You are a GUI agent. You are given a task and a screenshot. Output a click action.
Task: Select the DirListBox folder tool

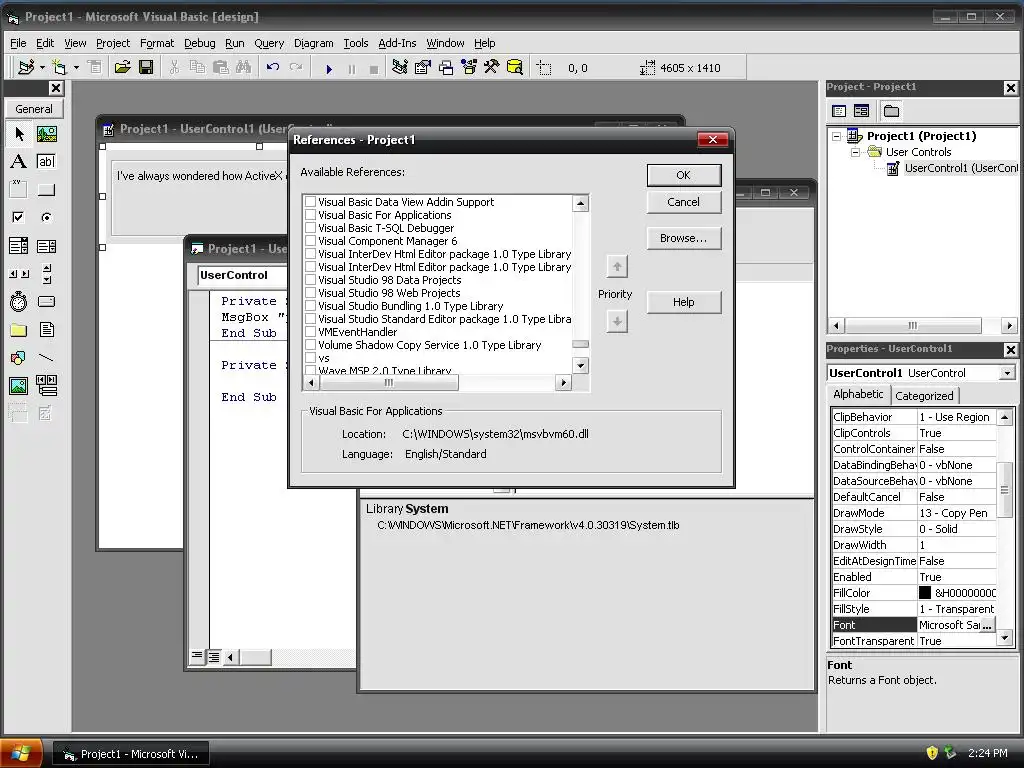click(x=19, y=330)
